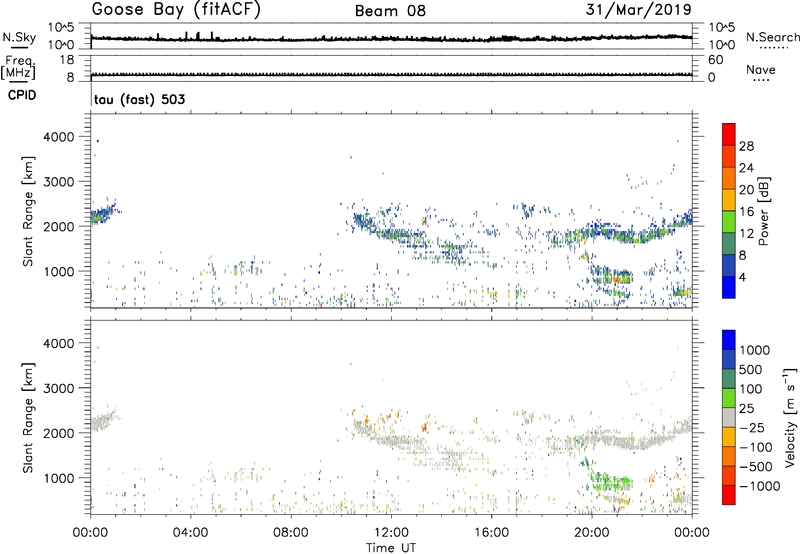Pick the yellow 16–20 dB Power color segment
800x554 pixels.
[729, 200]
